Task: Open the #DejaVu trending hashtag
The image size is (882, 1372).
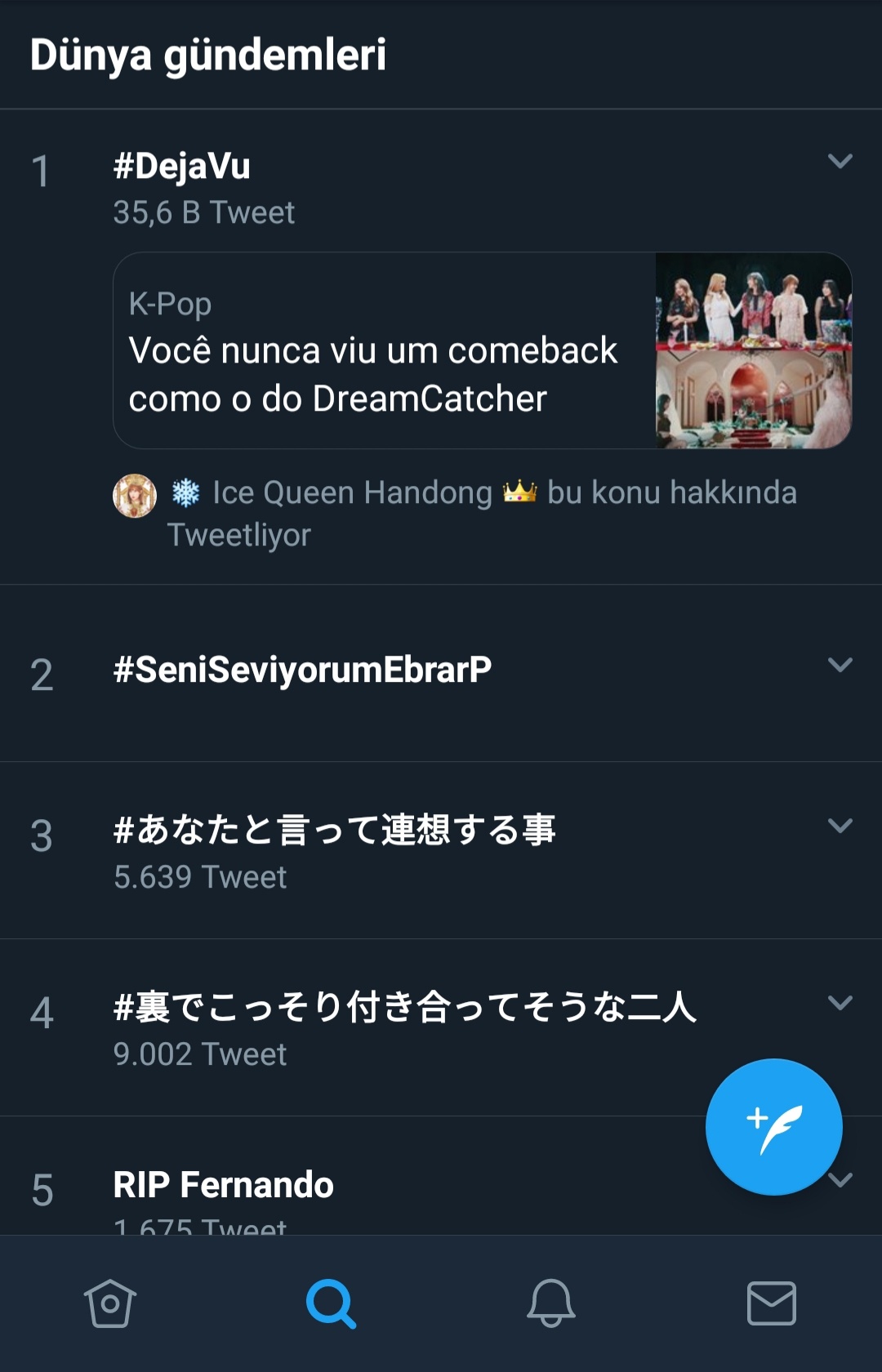Action: (x=182, y=166)
